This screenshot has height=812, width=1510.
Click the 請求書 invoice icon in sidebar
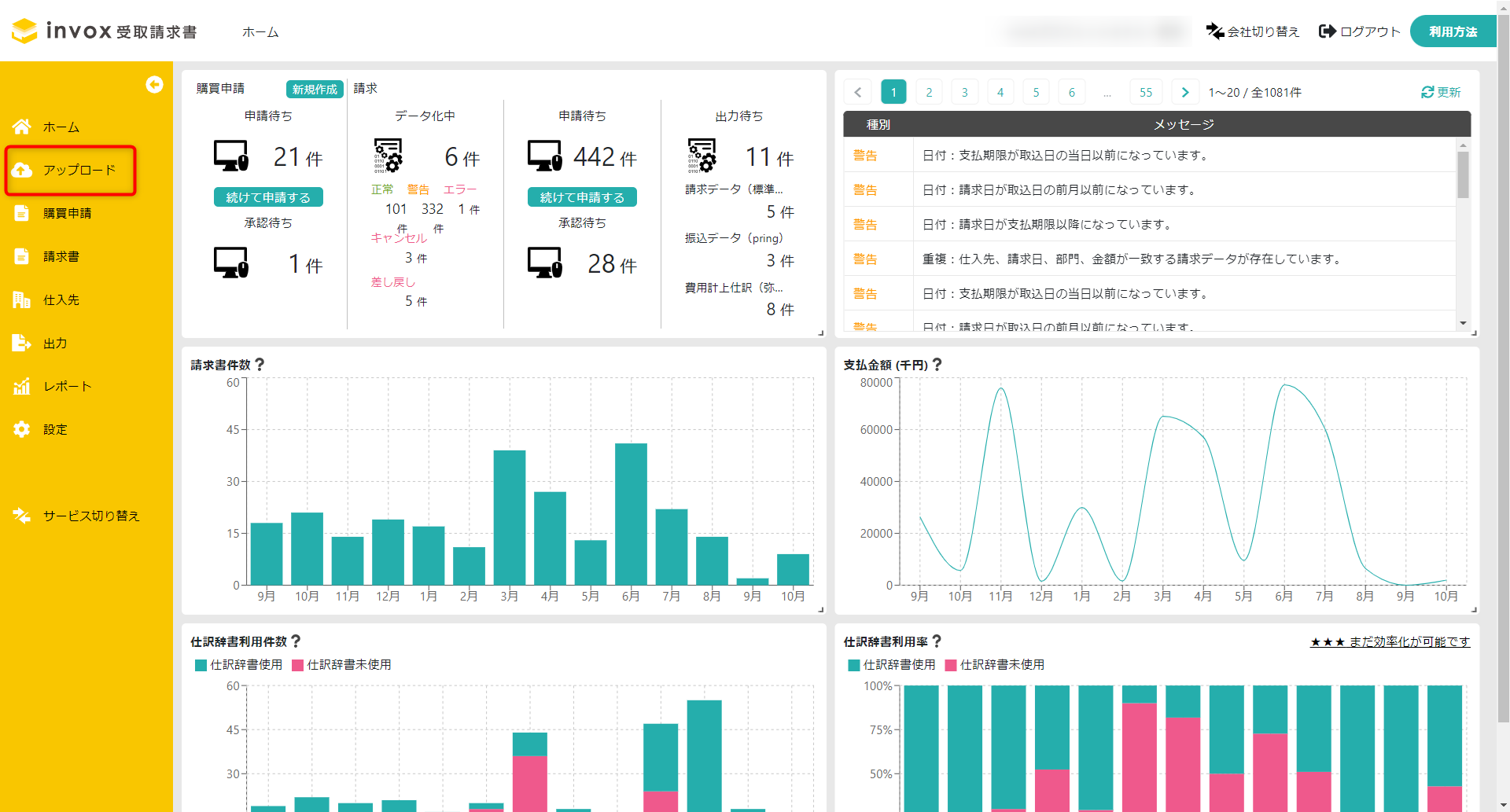(x=22, y=256)
